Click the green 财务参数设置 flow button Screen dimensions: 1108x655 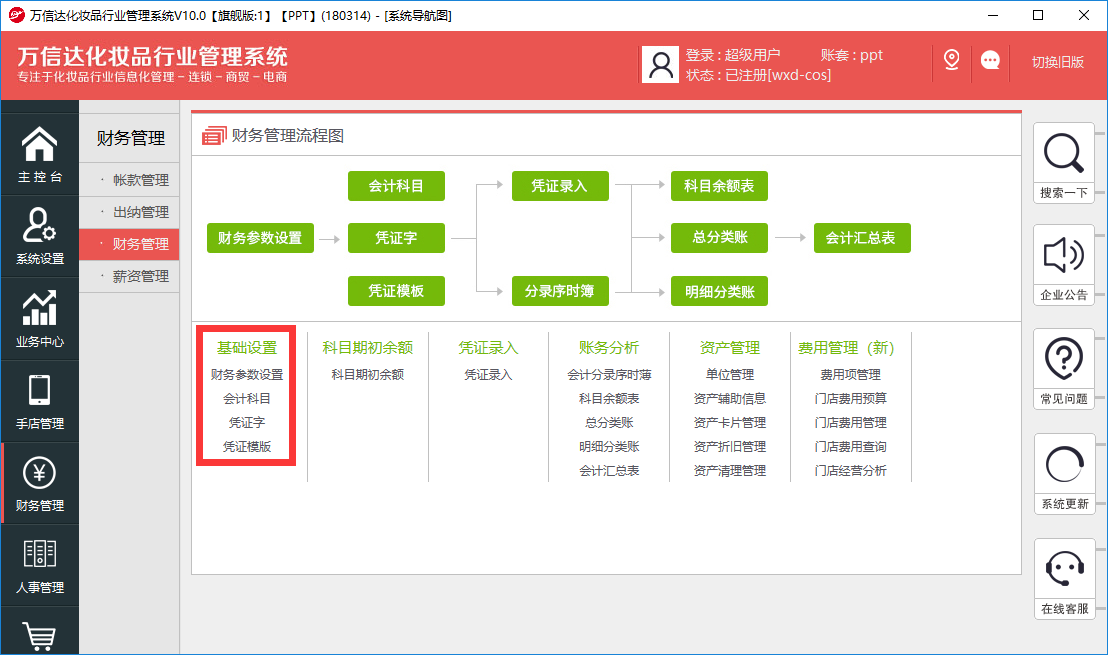click(260, 238)
